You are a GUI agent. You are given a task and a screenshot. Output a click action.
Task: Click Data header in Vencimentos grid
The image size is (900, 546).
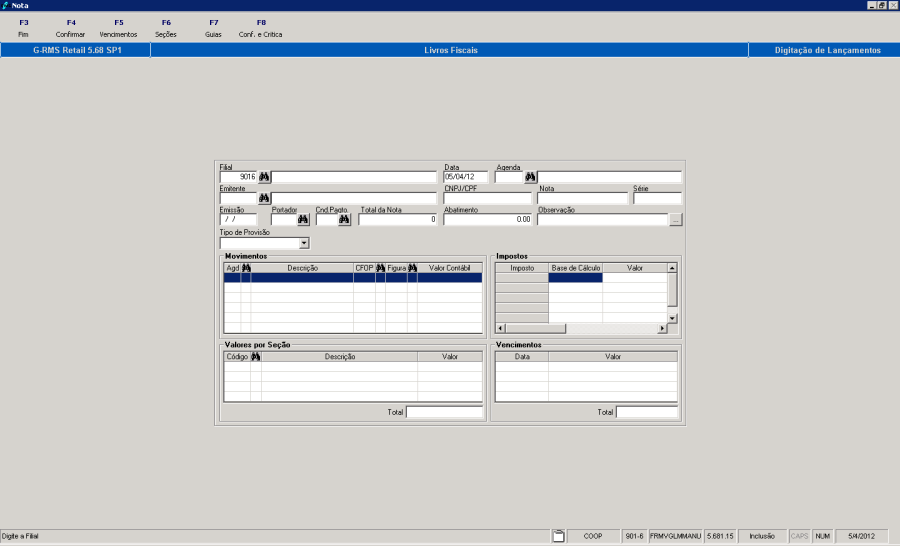click(522, 357)
